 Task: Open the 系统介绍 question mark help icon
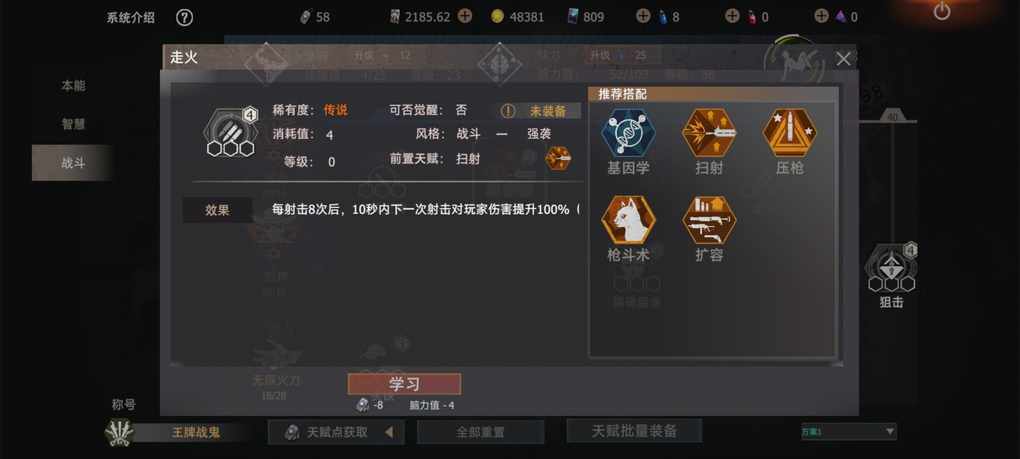185,18
